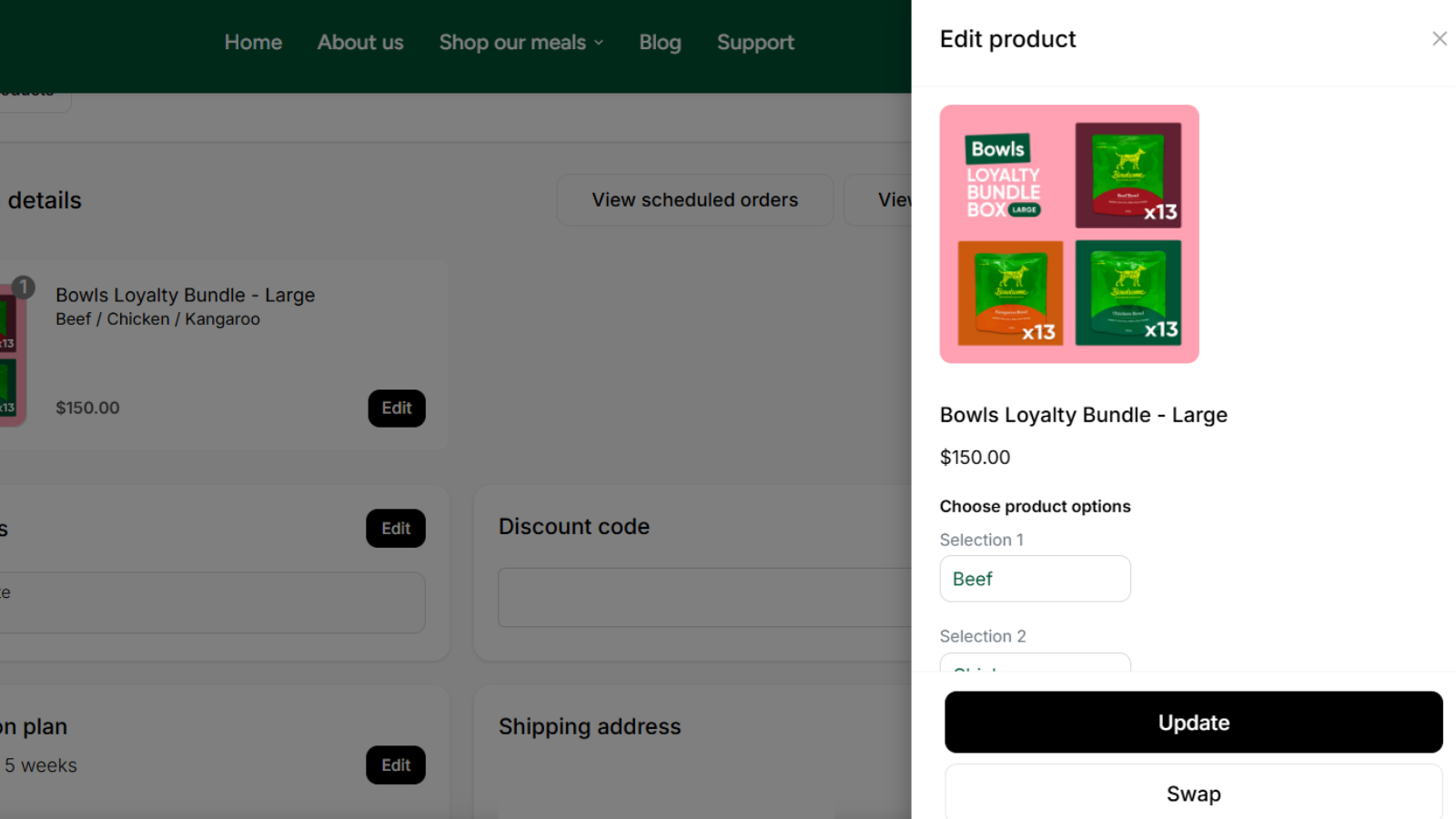Close the Edit product panel

point(1439,38)
